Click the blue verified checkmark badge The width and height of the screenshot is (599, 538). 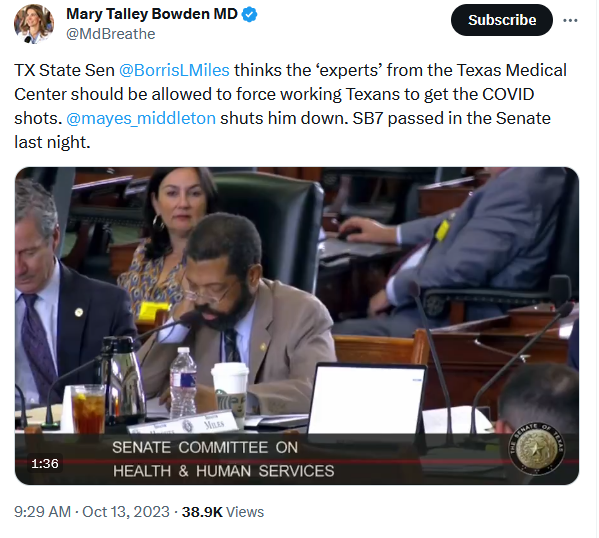[x=250, y=15]
